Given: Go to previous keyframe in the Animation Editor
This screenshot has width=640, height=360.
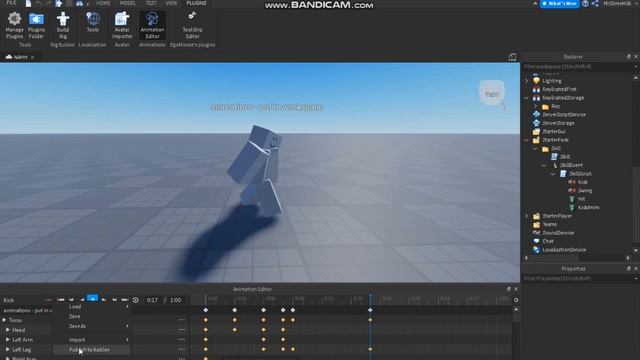Looking at the screenshot, I should tap(71, 300).
